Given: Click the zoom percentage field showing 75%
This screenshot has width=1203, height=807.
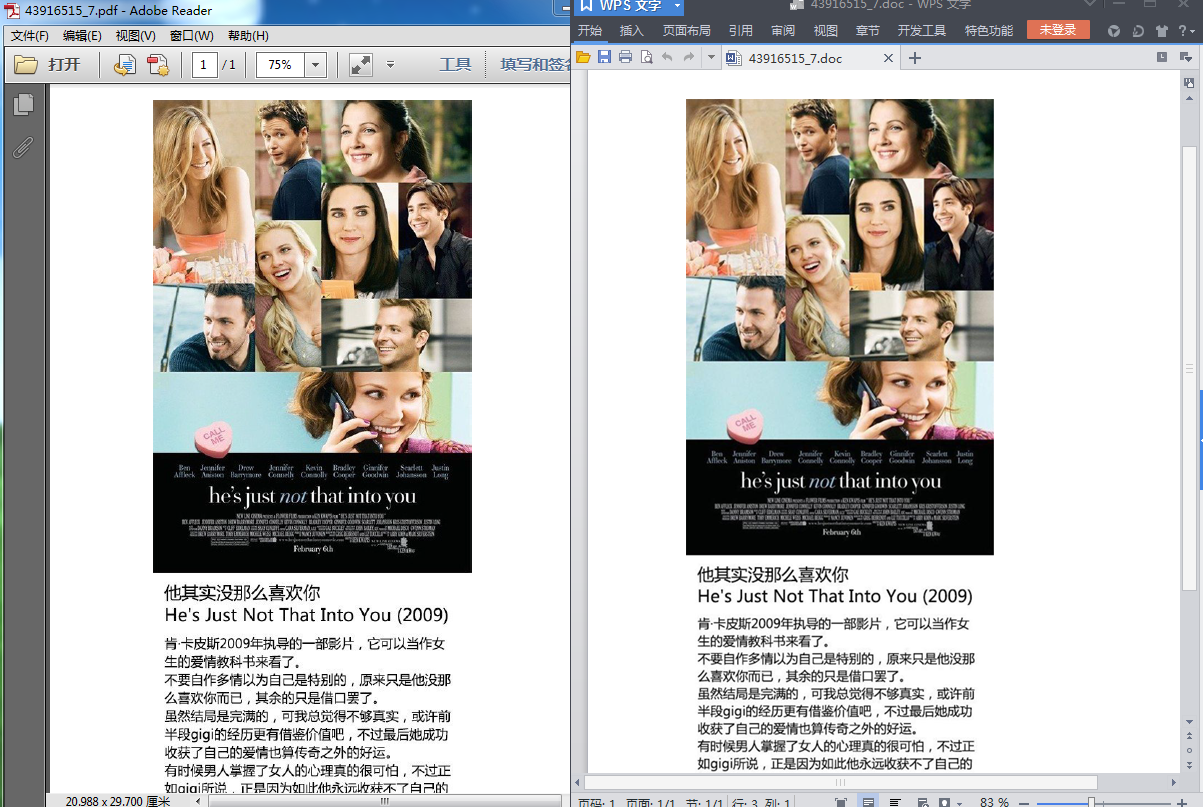Looking at the screenshot, I should coord(281,65).
